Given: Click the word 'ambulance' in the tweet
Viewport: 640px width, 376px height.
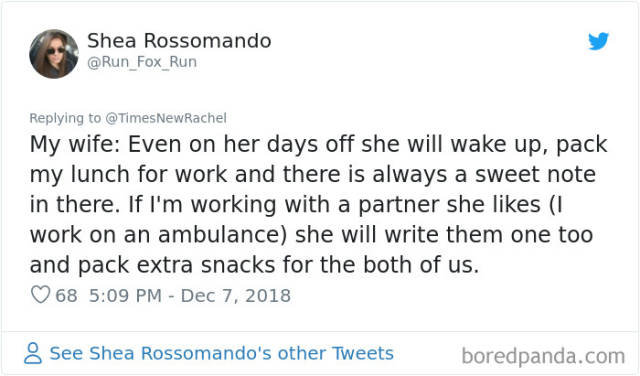Looking at the screenshot, I should [x=220, y=235].
